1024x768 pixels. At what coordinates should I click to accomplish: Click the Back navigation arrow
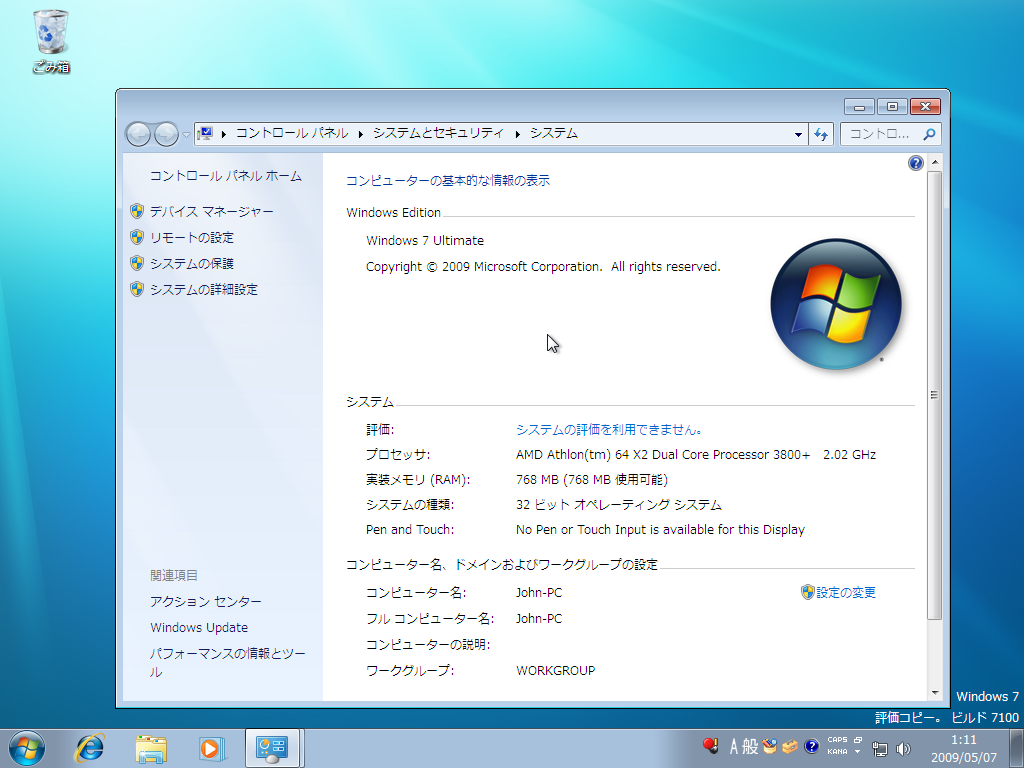click(138, 134)
